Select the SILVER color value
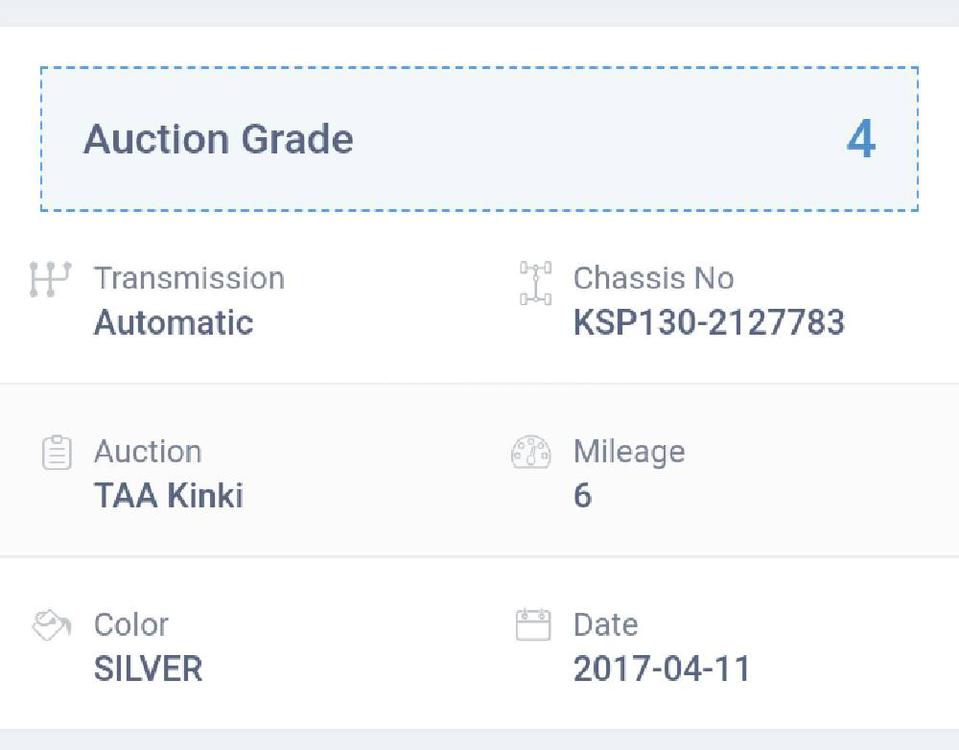 [148, 669]
